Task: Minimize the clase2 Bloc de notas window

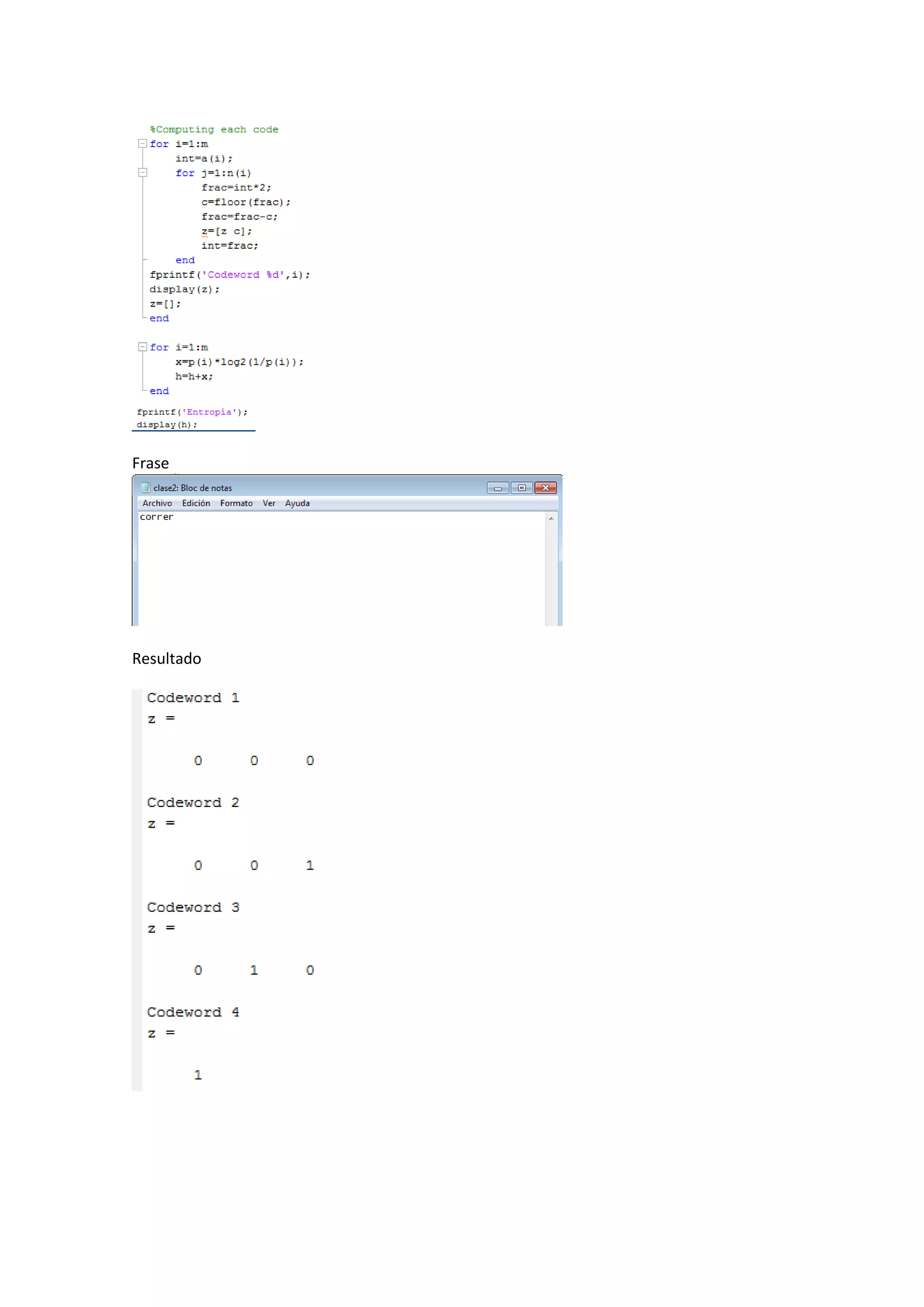Action: tap(498, 488)
